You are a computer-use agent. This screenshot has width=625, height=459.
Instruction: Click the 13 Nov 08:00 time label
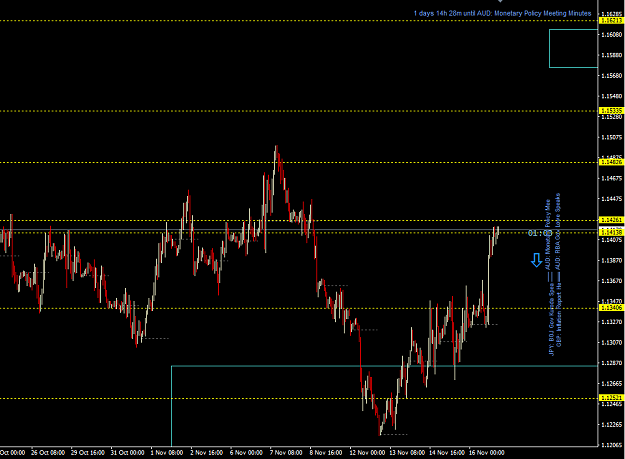[407, 453]
